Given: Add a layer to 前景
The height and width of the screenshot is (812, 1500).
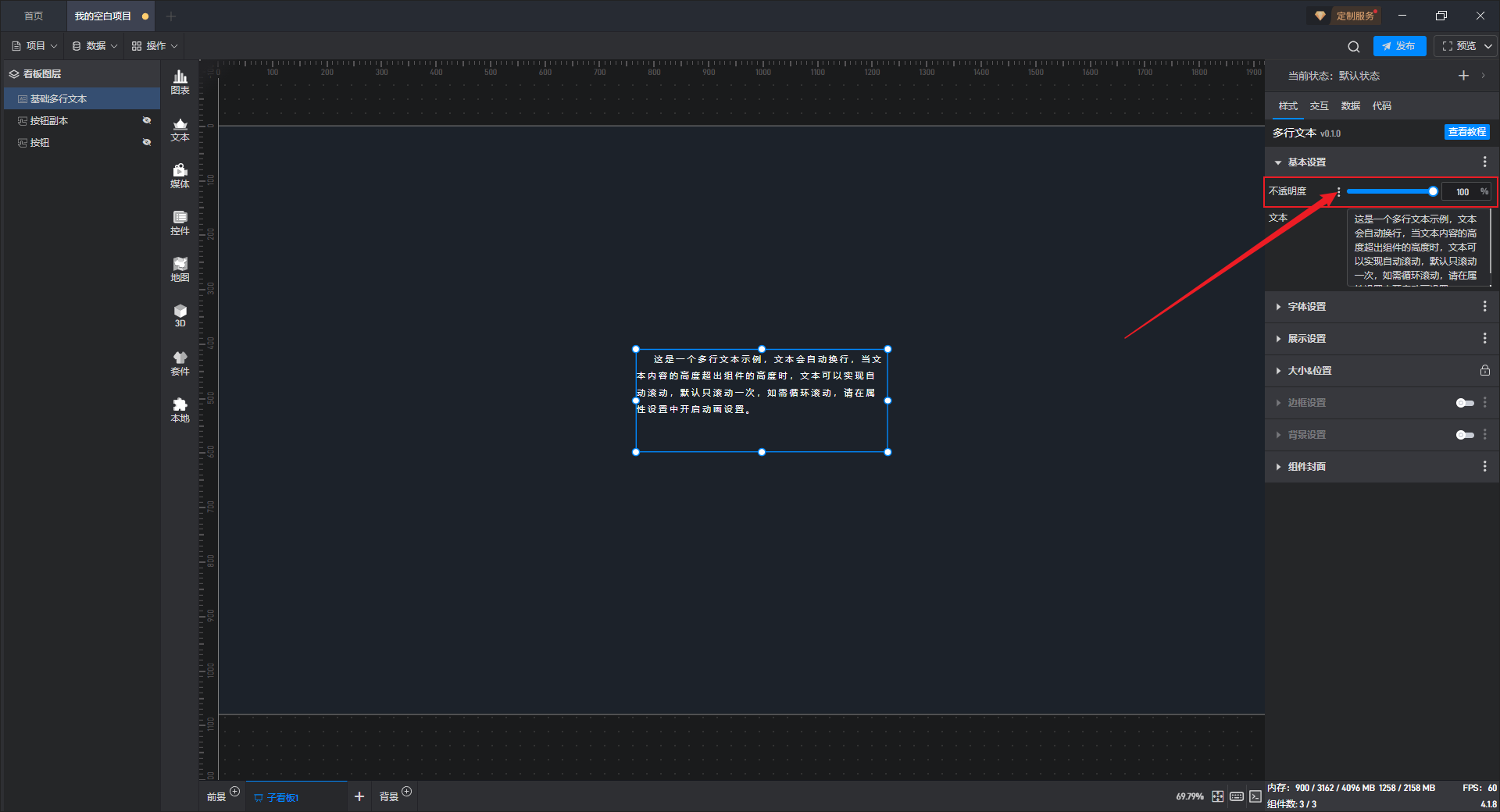Looking at the screenshot, I should click(235, 792).
